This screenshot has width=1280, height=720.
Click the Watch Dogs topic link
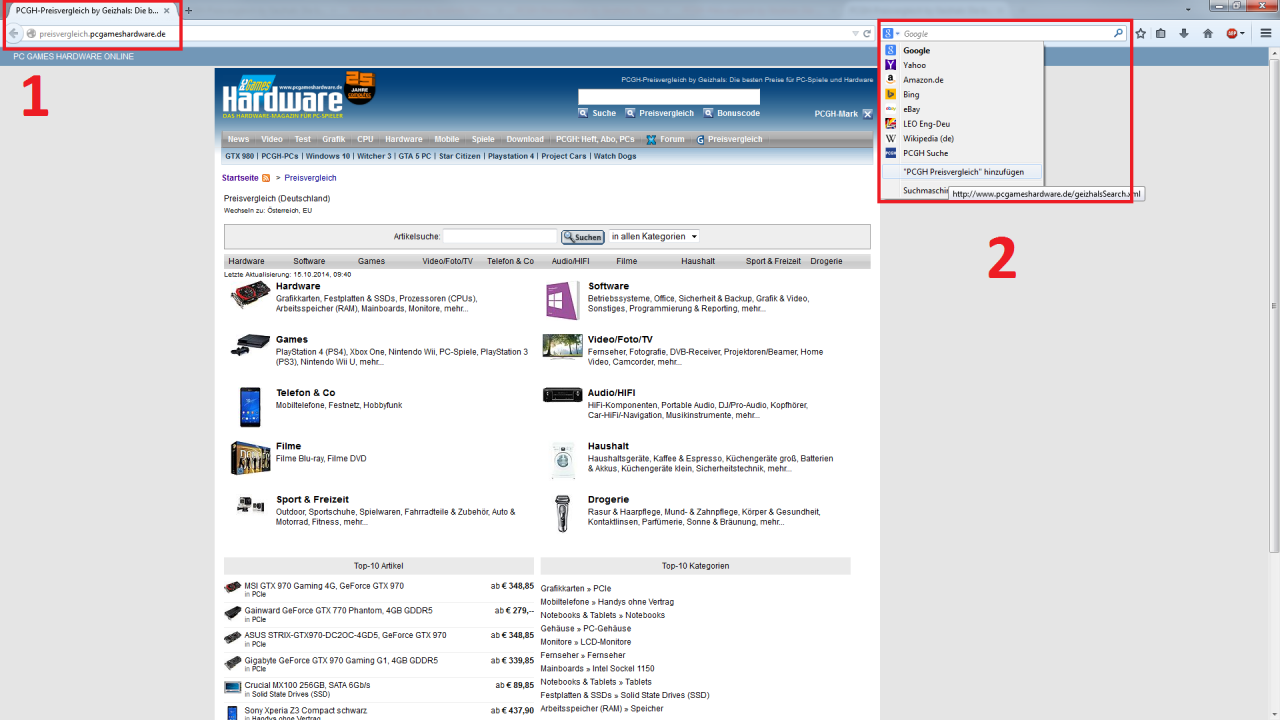click(614, 156)
